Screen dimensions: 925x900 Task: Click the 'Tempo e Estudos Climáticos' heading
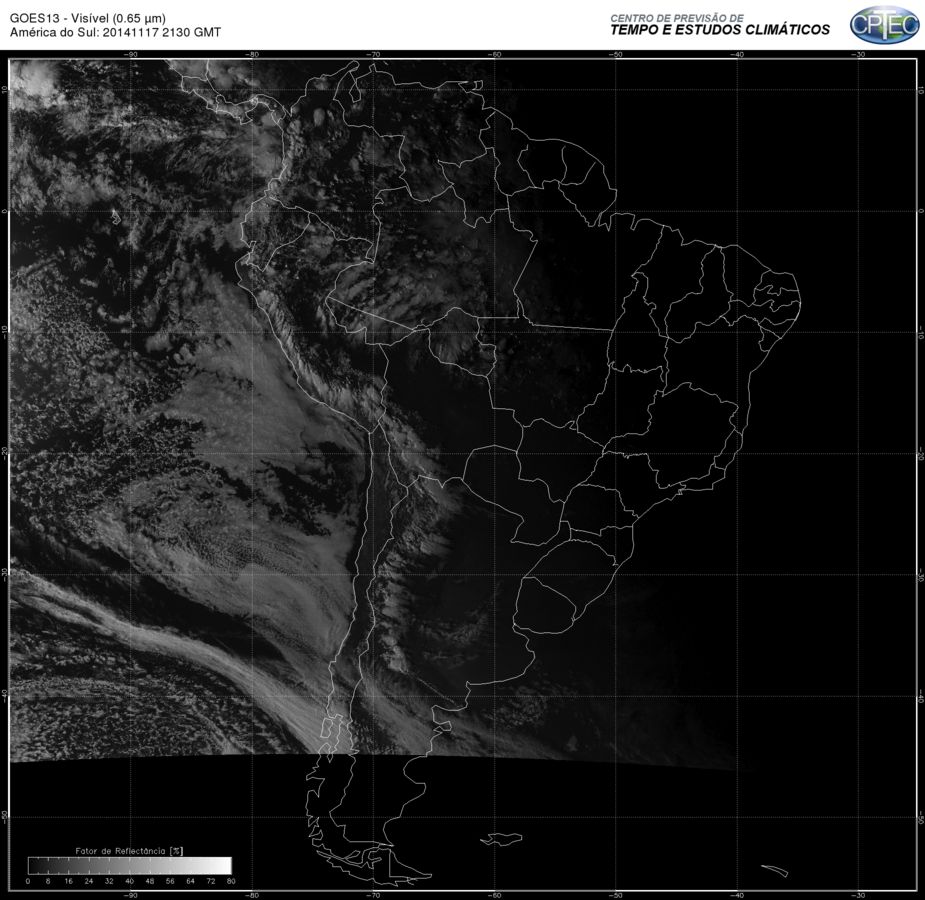(x=720, y=30)
